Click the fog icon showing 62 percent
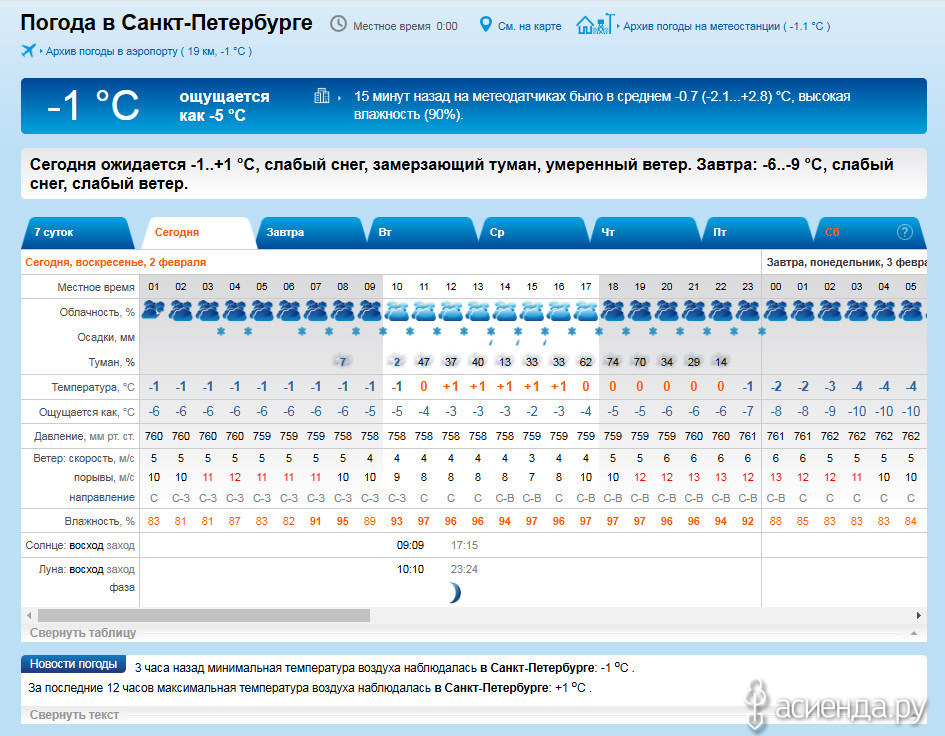Image resolution: width=945 pixels, height=736 pixels. 585,362
